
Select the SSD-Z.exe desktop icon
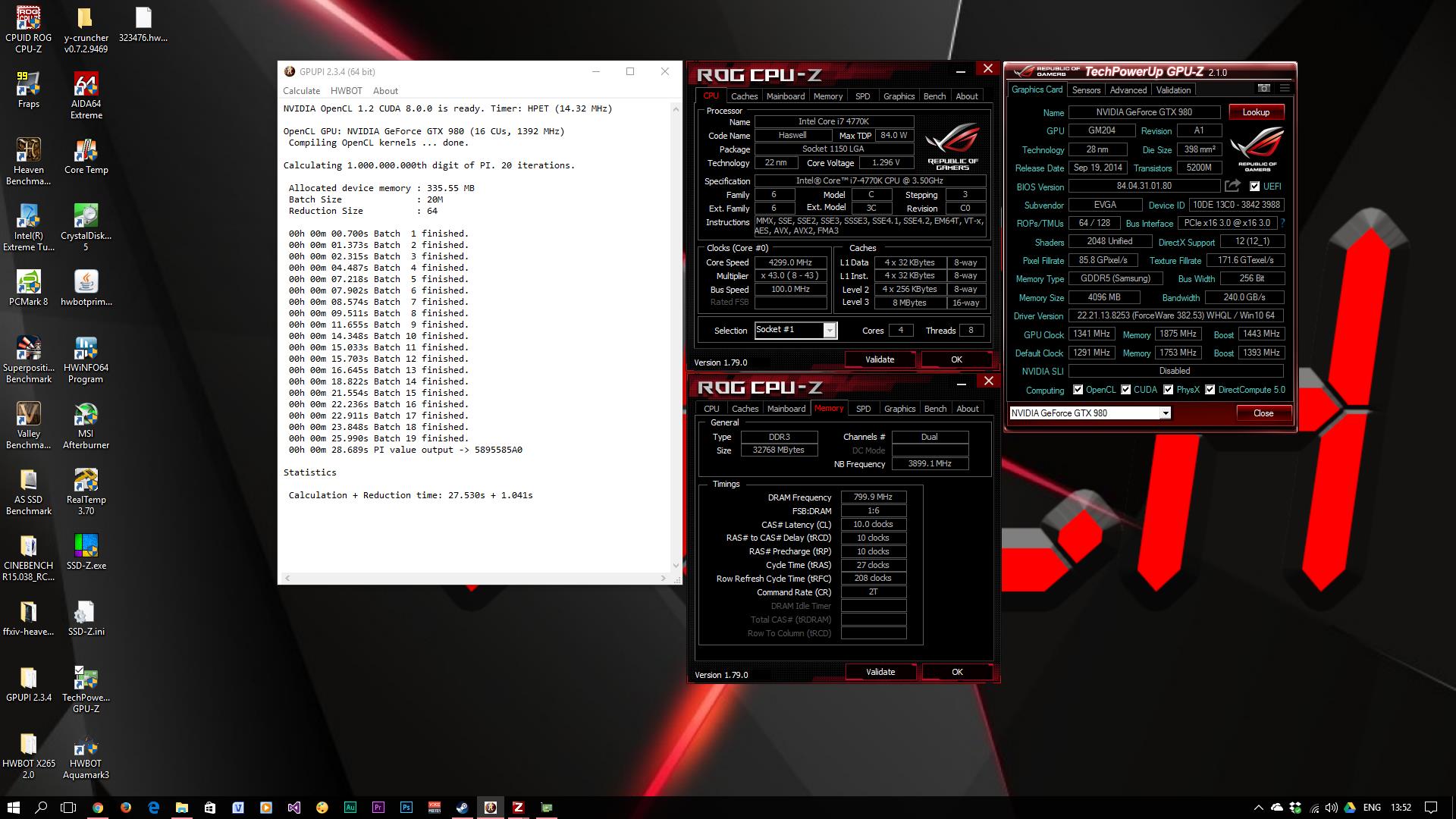point(86,552)
